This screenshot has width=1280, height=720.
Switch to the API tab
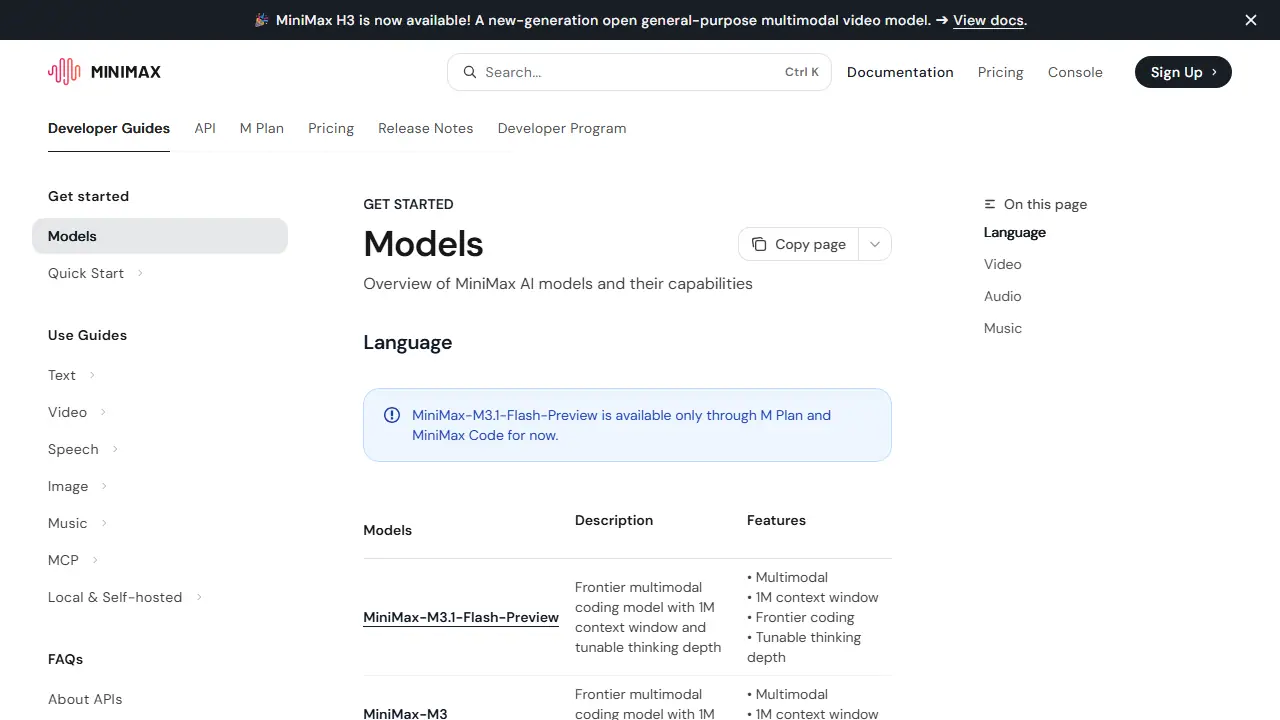pos(205,128)
